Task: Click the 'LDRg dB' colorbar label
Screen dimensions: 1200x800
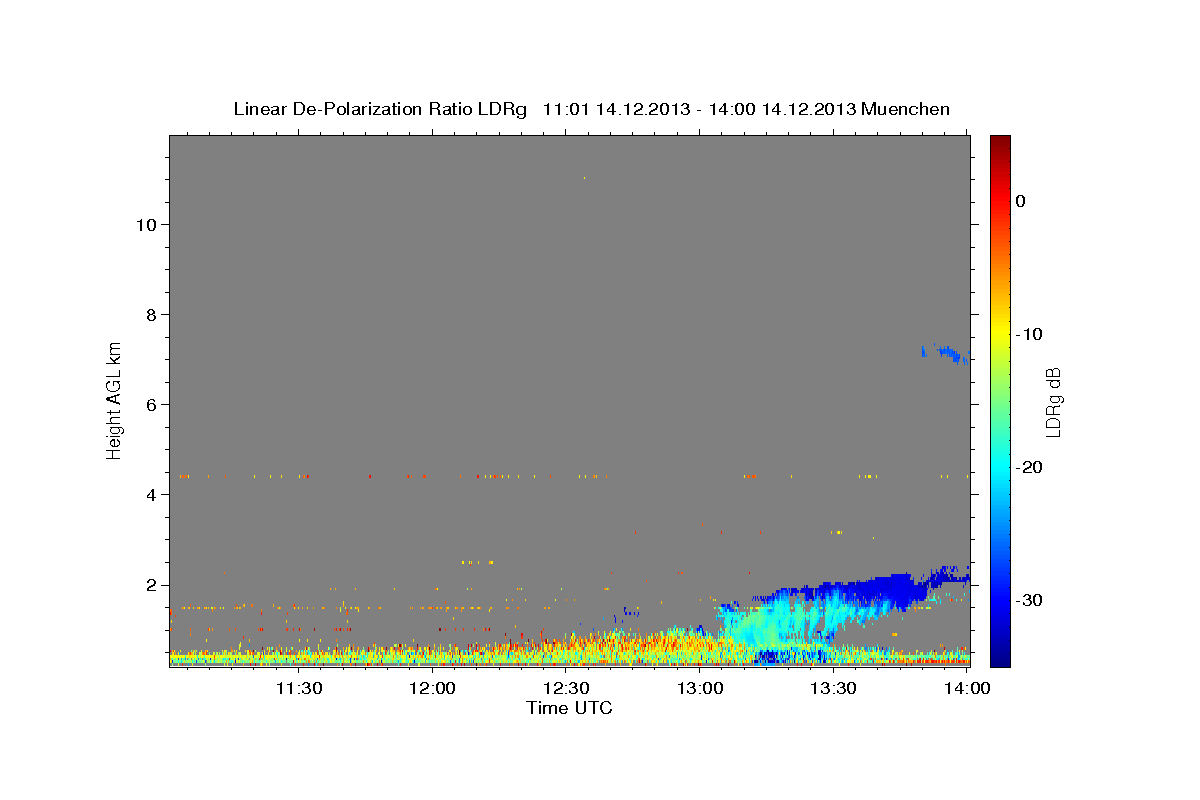Action: pyautogui.click(x=1052, y=401)
